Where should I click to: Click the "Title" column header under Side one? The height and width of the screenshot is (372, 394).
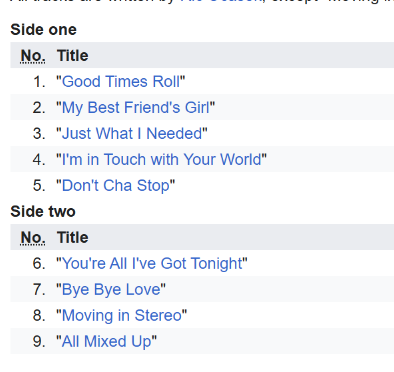73,55
